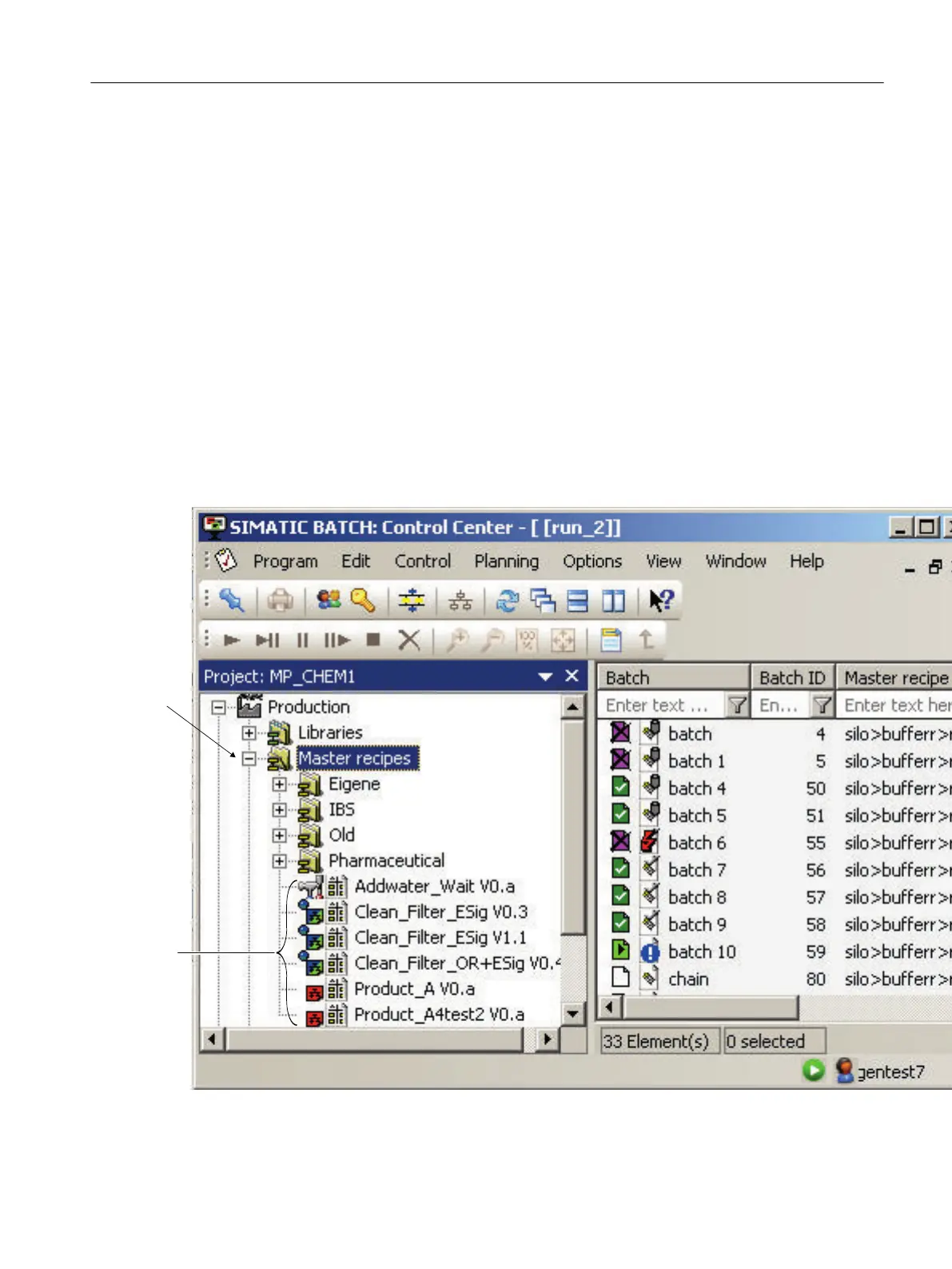The width and height of the screenshot is (952, 1269).
Task: Click the blue pushpin toolbar icon
Action: point(231,600)
